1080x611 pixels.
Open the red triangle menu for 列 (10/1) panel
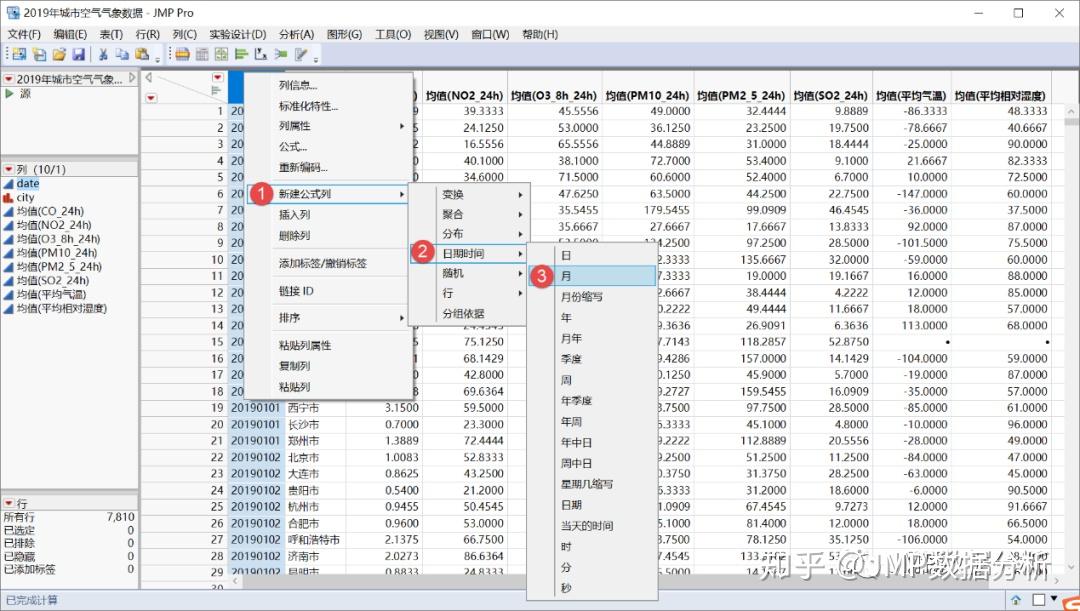click(9, 168)
